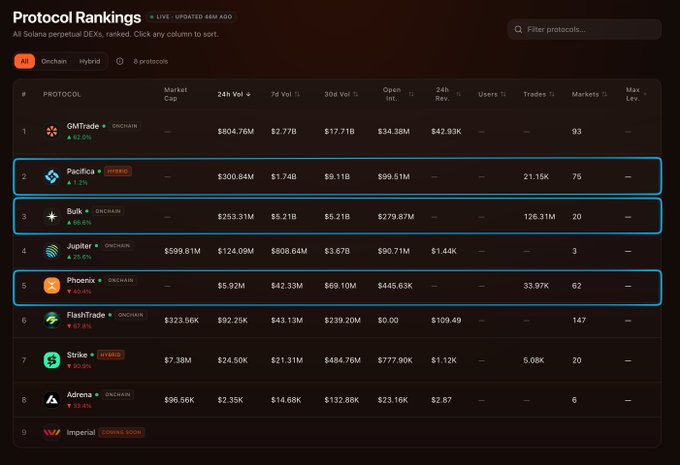Open the Pacifica protocol name link
Image resolution: width=680 pixels, height=465 pixels.
point(80,171)
